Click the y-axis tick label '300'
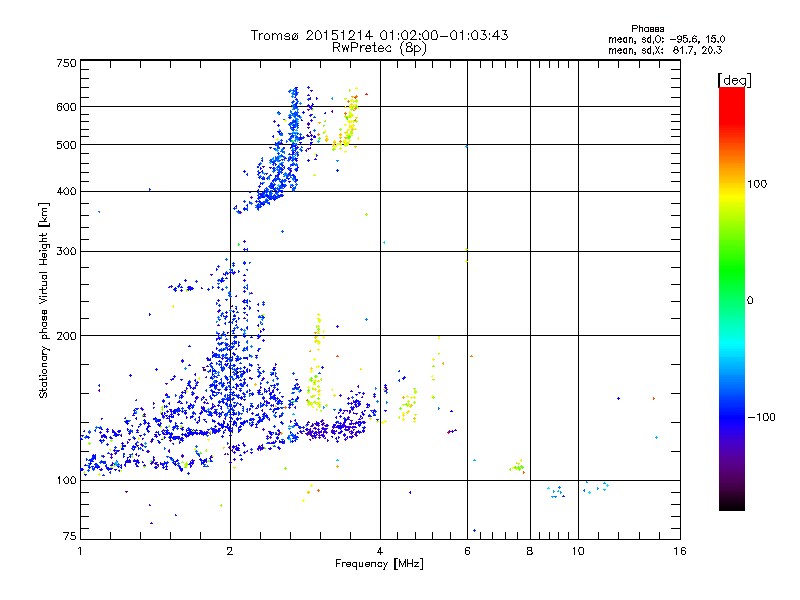The image size is (800, 600). (66, 252)
